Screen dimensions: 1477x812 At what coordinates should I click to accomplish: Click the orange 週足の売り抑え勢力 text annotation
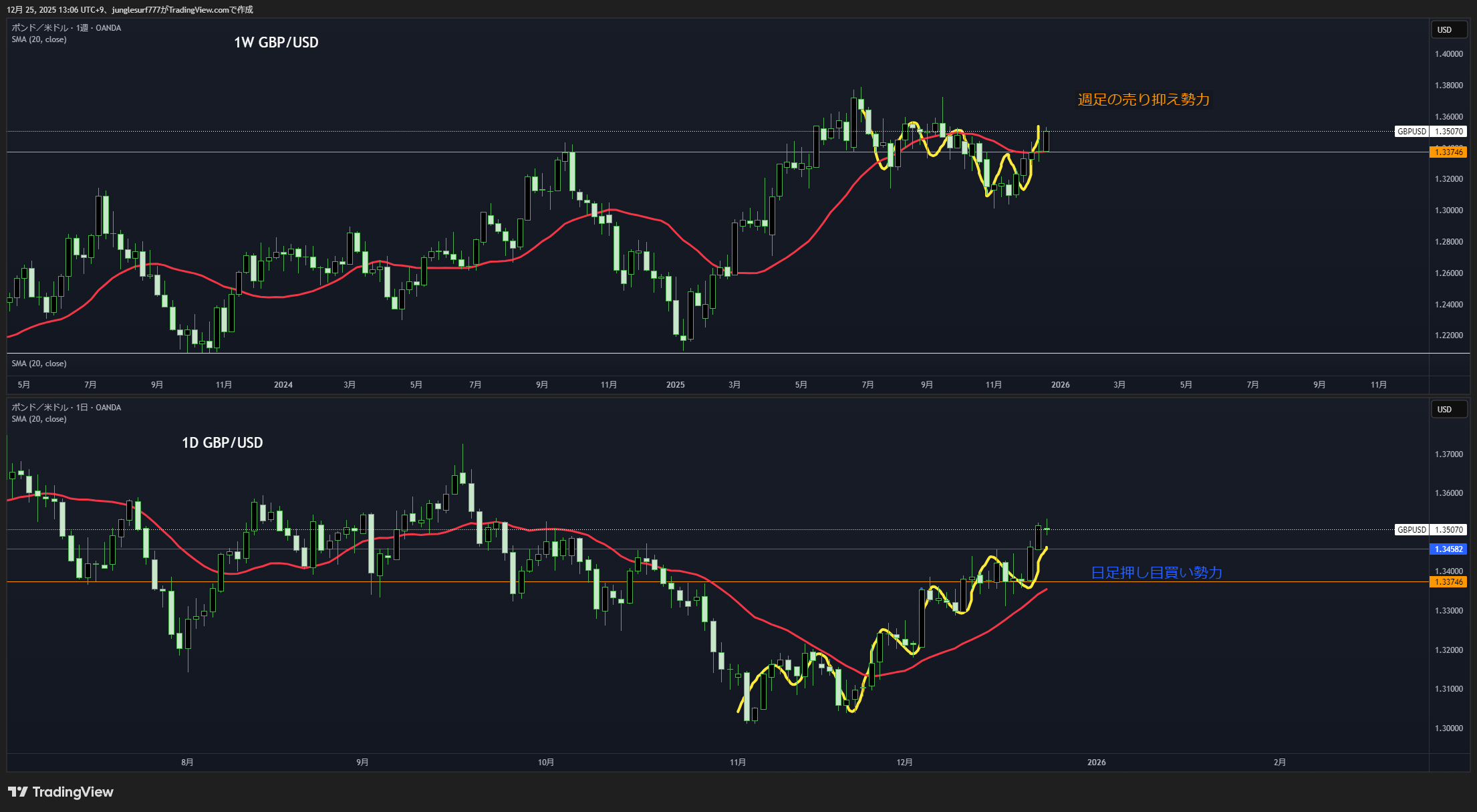coord(1144,100)
